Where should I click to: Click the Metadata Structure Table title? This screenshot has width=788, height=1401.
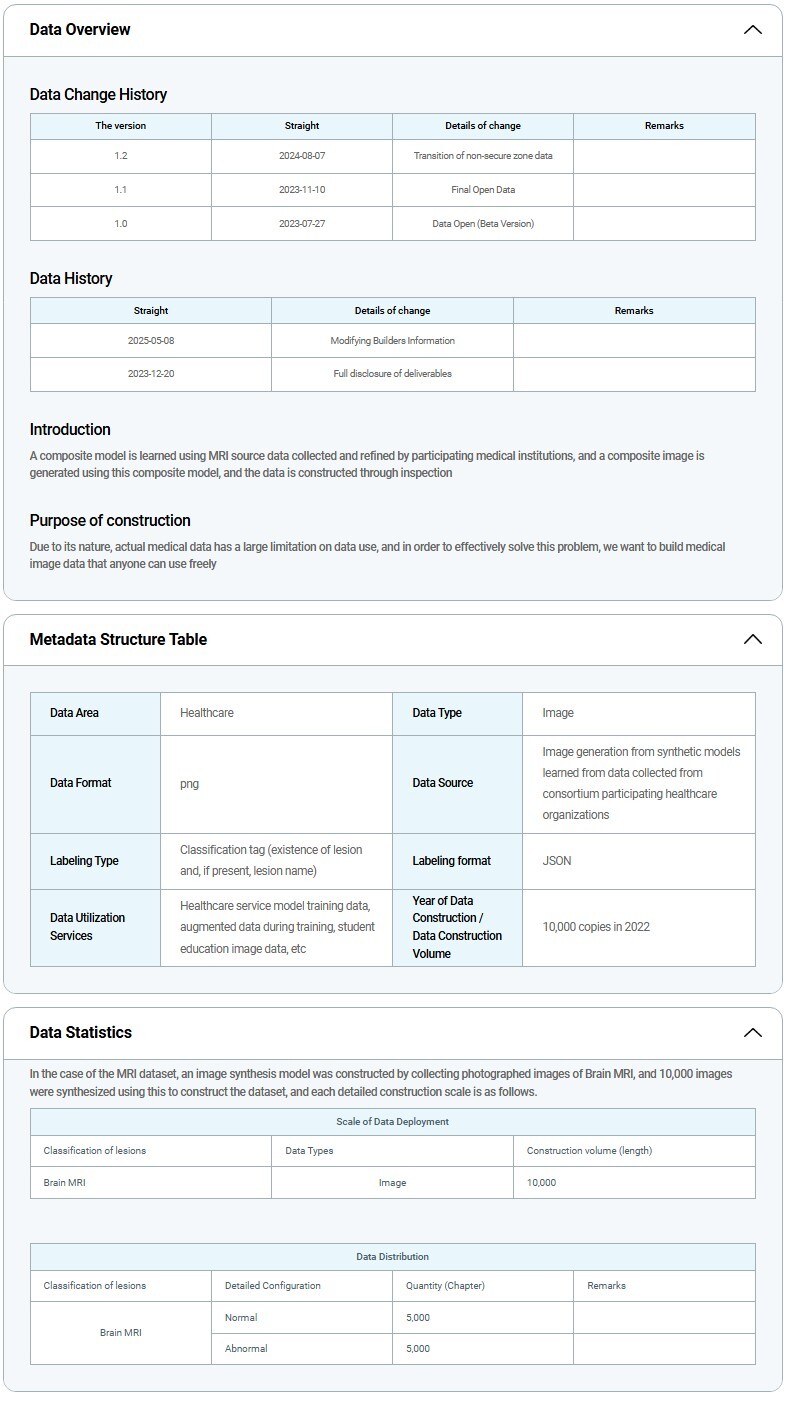(118, 639)
